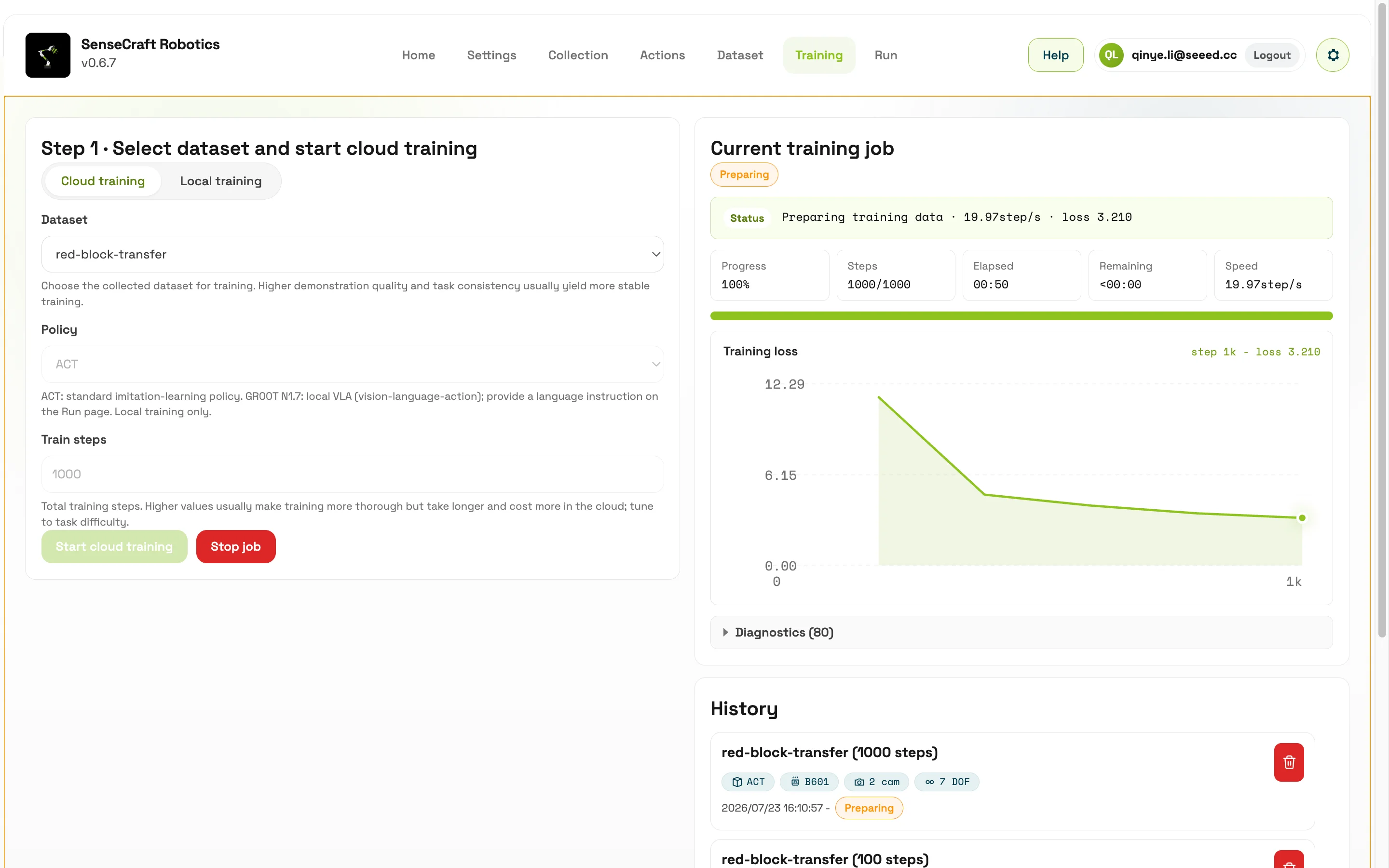Click the Train steps input field
Screen dimensions: 1389x868
pyautogui.click(x=353, y=474)
